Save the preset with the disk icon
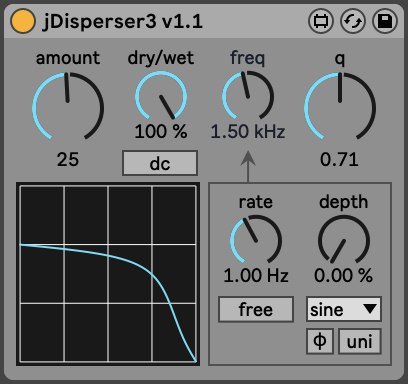This screenshot has height=384, width=408. point(385,21)
